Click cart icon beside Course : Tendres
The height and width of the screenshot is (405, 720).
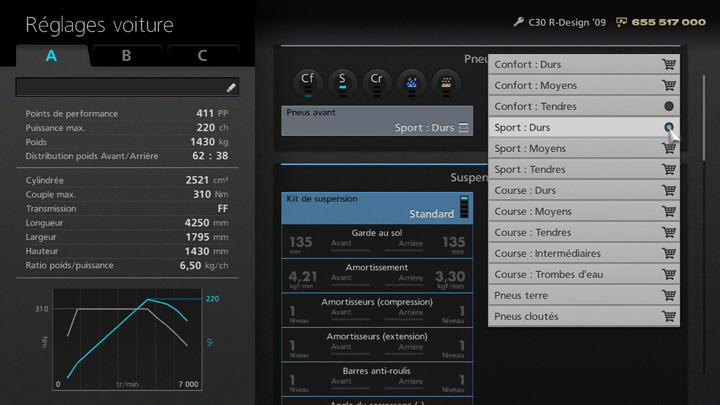[668, 232]
